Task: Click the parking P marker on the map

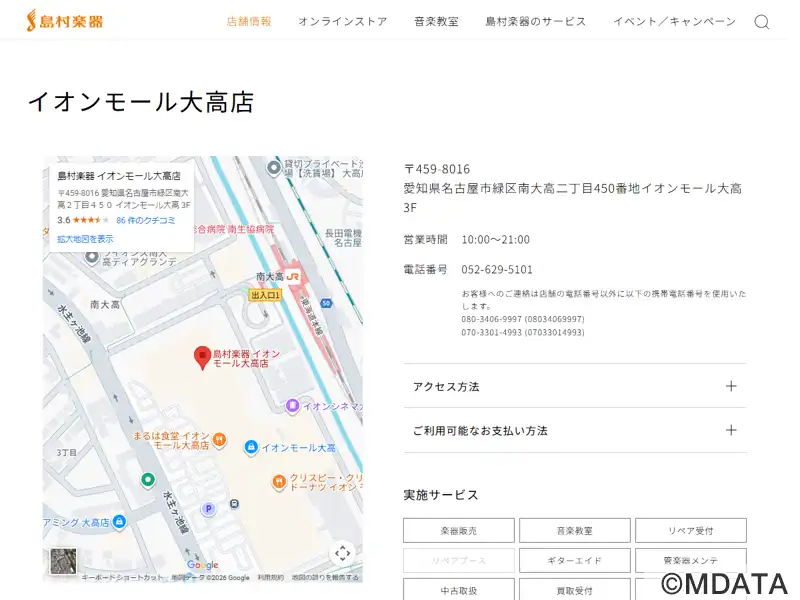Action: point(208,508)
